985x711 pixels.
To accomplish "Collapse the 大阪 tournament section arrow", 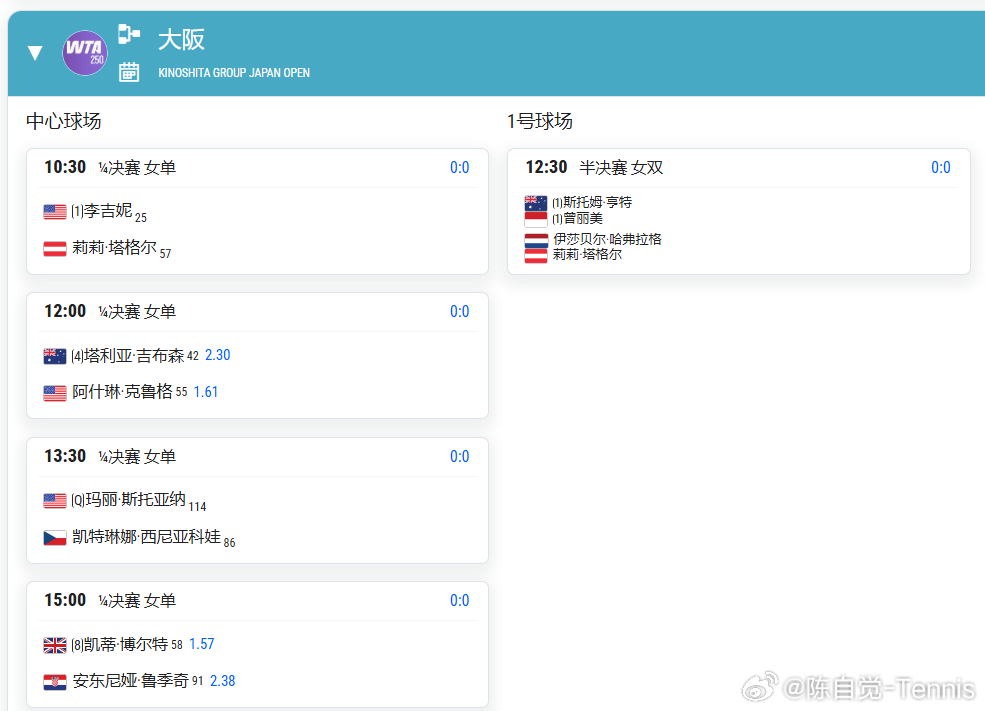I will [35, 53].
